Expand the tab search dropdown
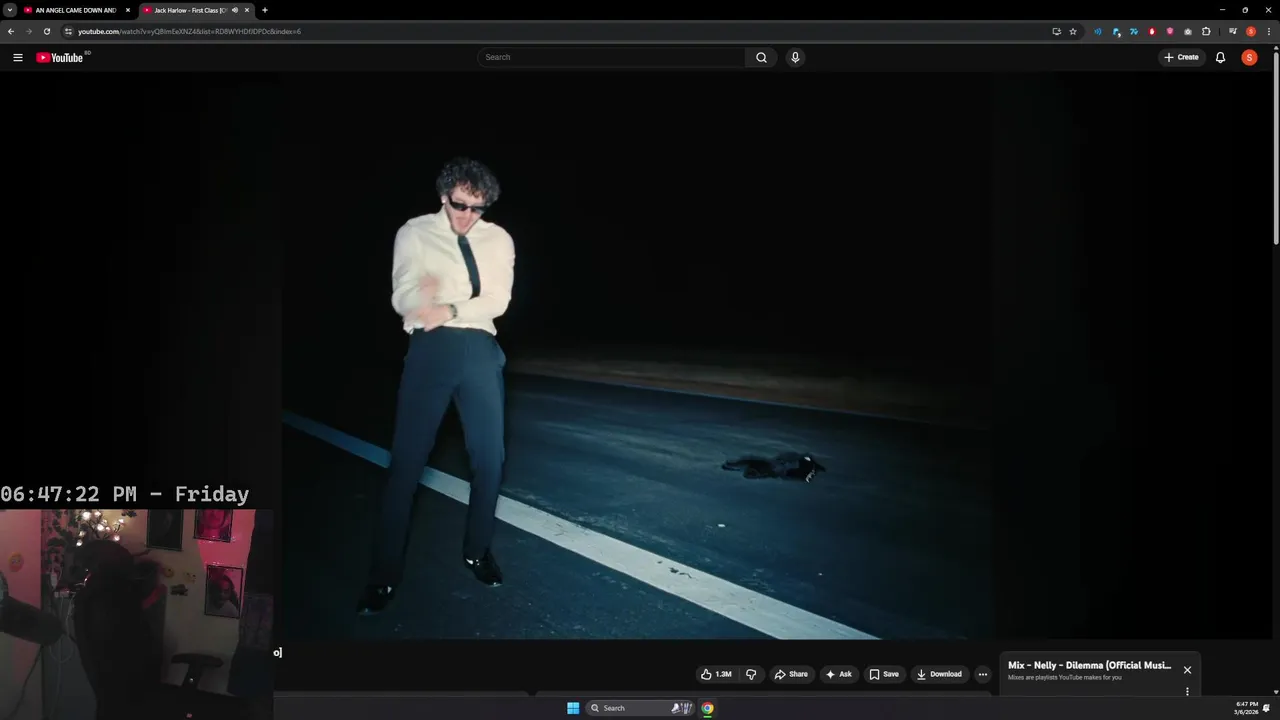 pyautogui.click(x=9, y=10)
